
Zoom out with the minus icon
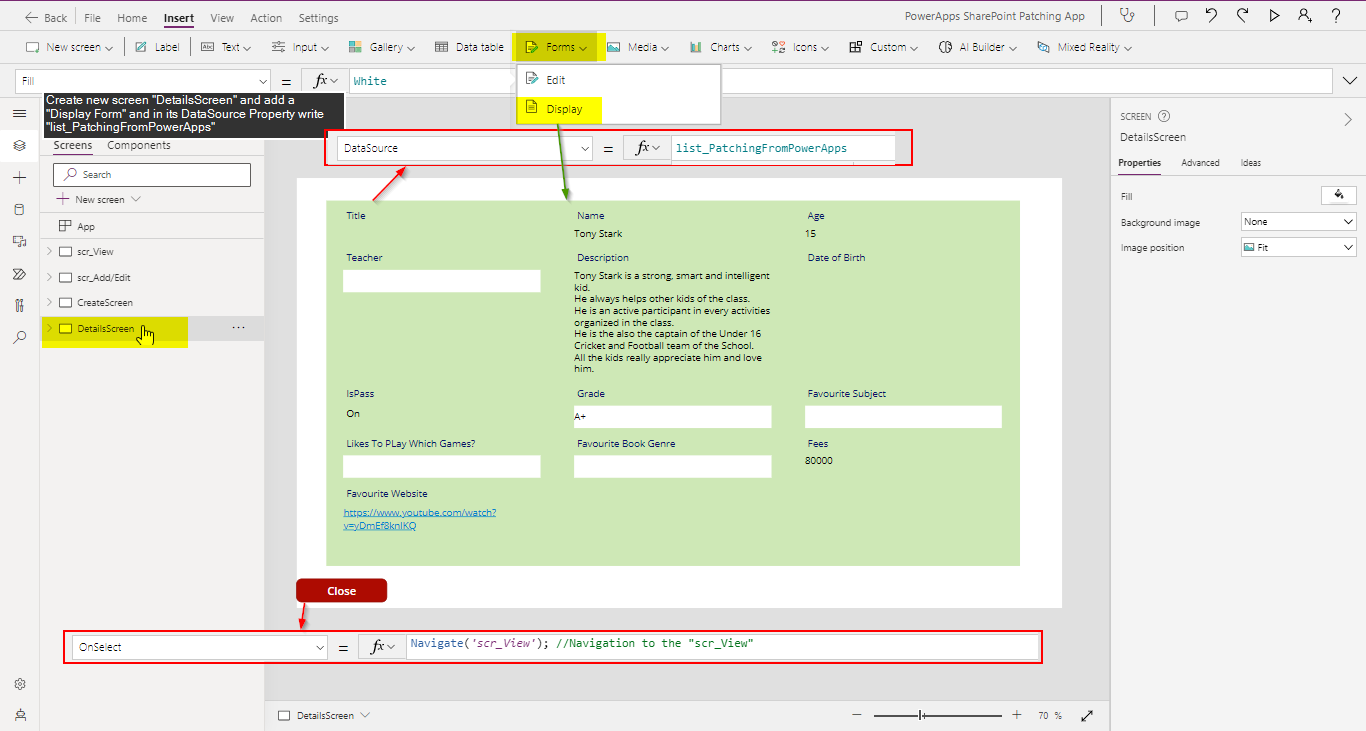click(x=857, y=715)
